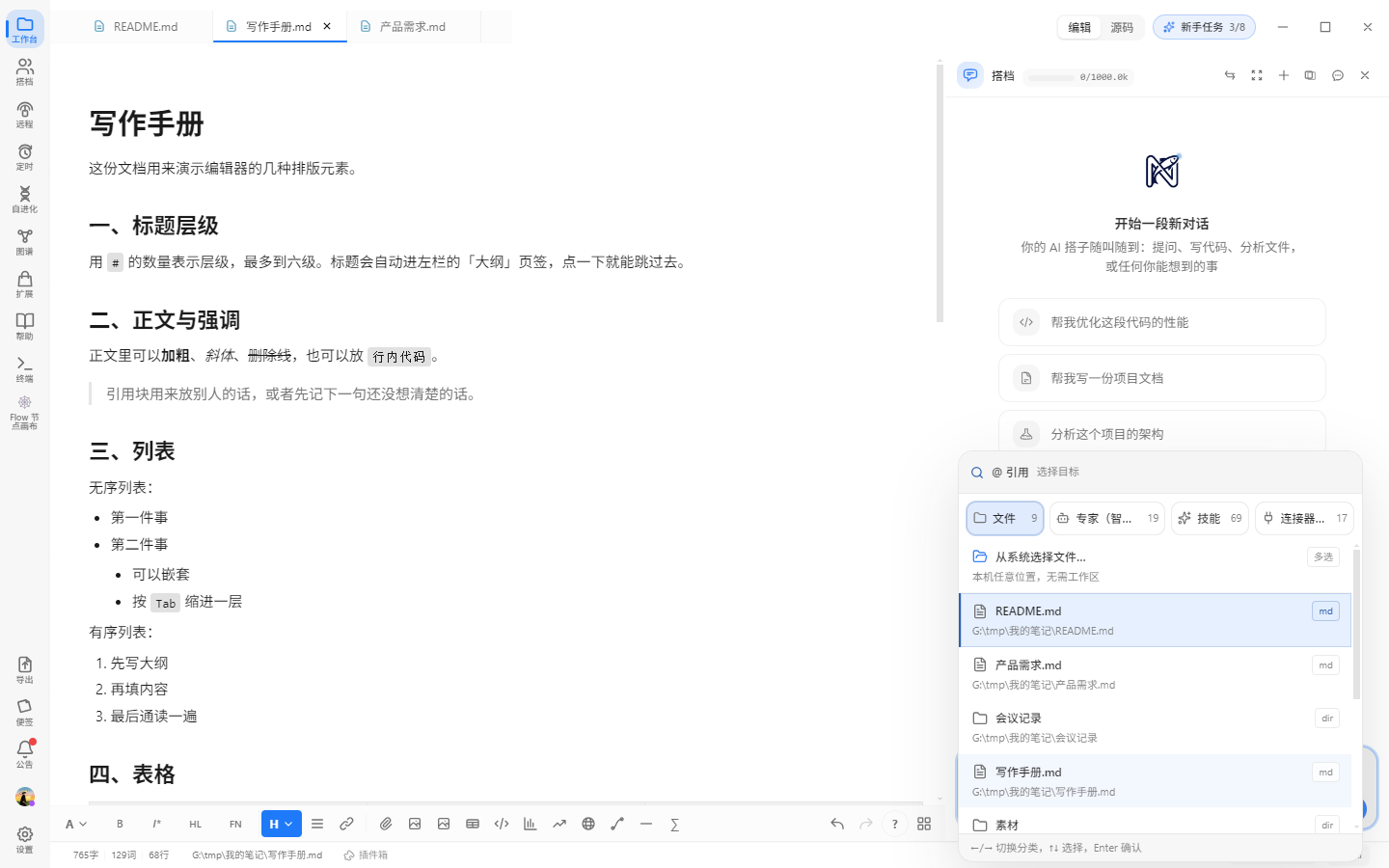Insert a list using the list toolbar icon
1389x868 pixels.
317,824
